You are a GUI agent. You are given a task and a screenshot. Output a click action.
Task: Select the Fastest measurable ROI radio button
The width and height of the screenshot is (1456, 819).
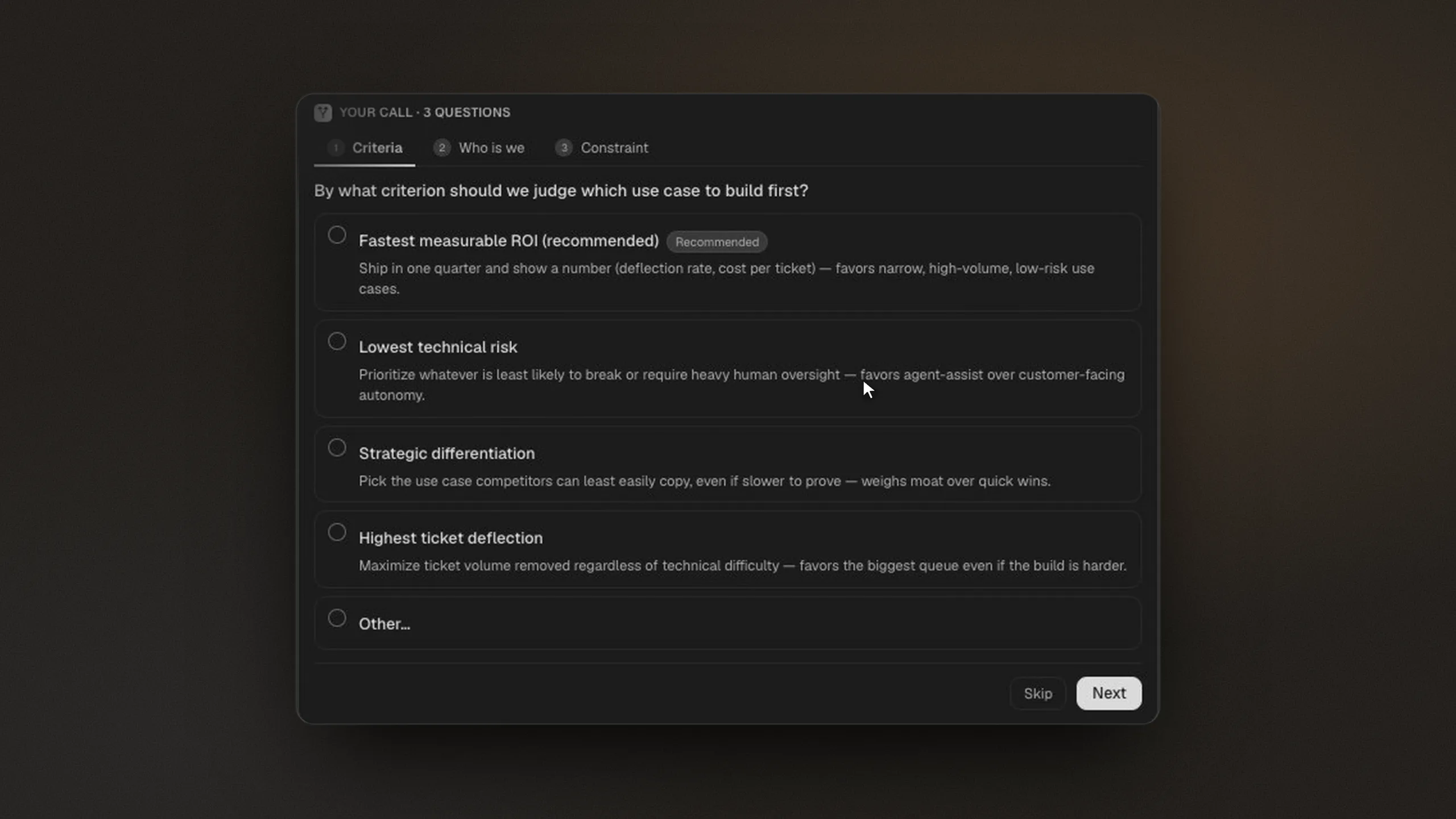pyautogui.click(x=337, y=235)
